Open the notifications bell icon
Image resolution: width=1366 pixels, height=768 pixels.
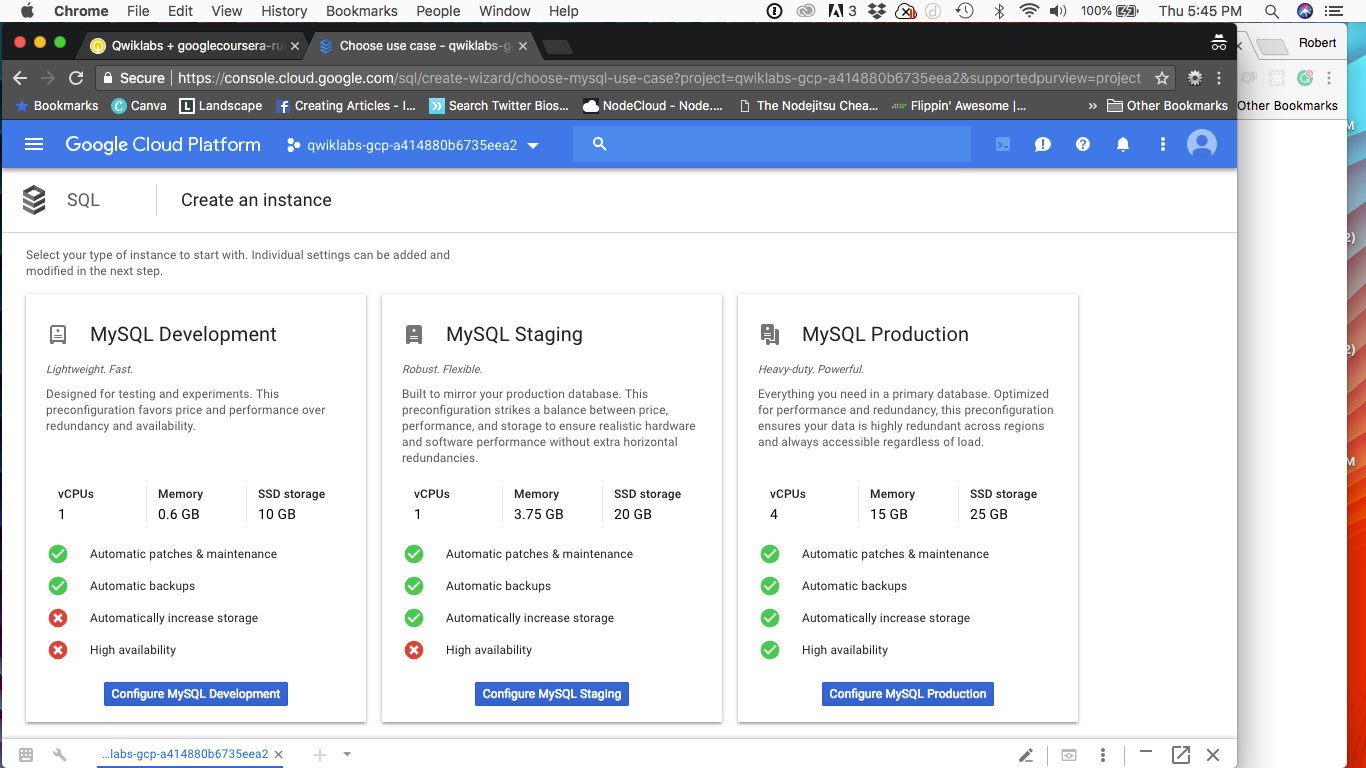(1123, 144)
